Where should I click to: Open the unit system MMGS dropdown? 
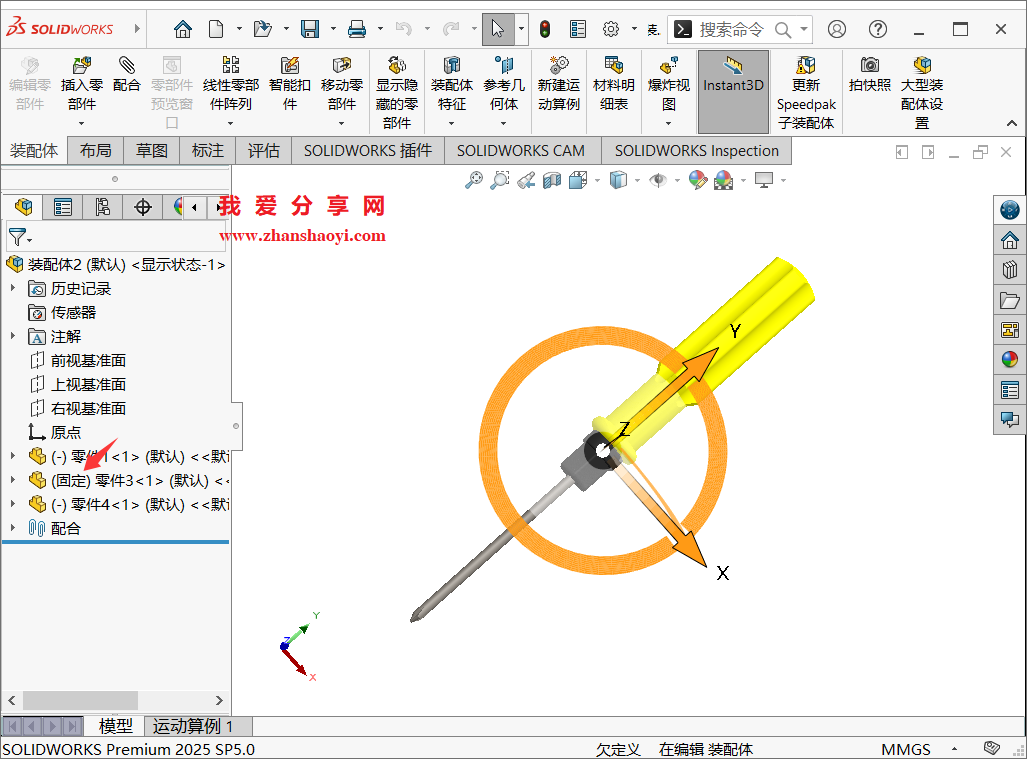tap(954, 749)
